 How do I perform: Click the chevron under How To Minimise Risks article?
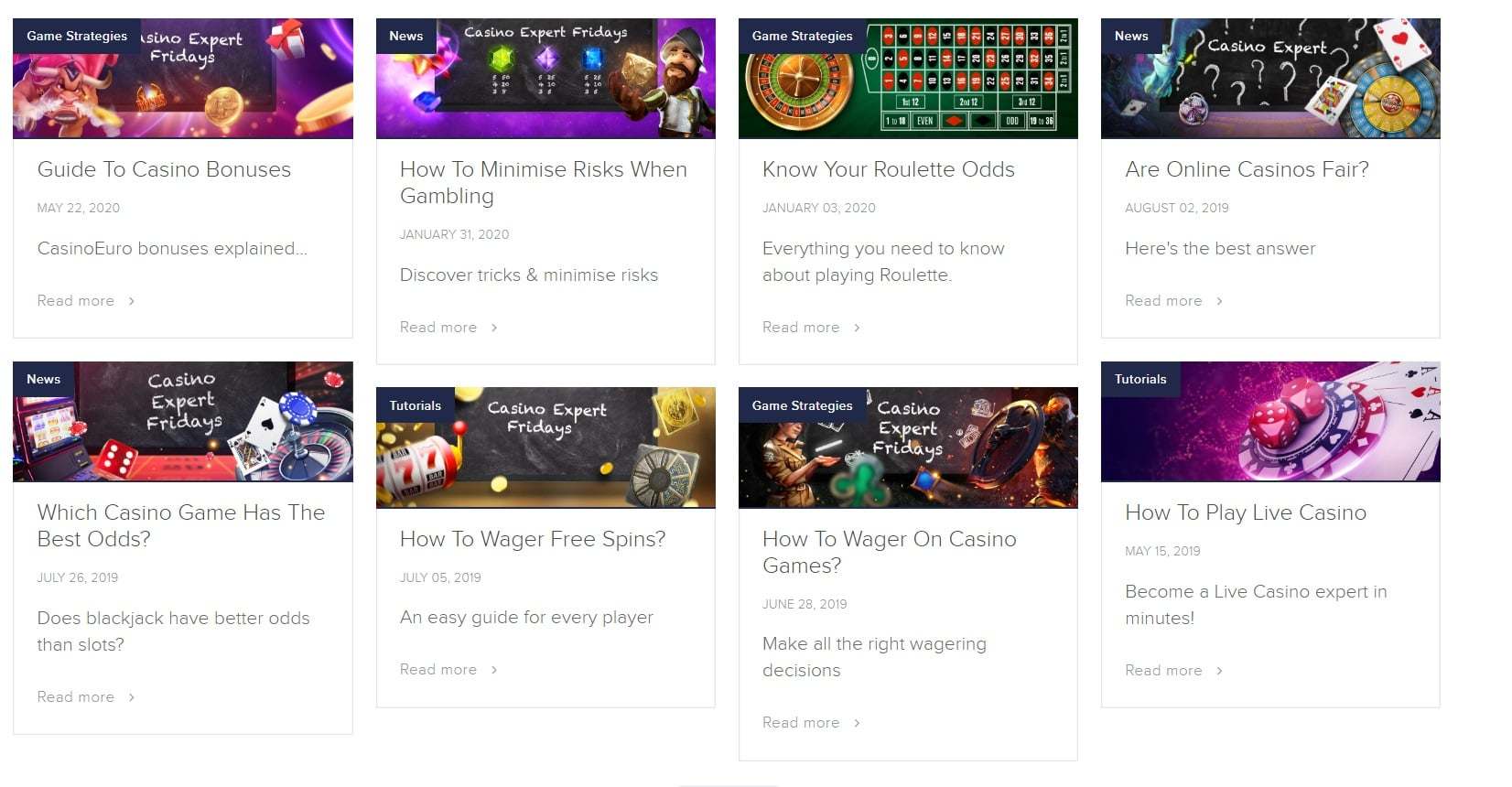[x=494, y=328]
